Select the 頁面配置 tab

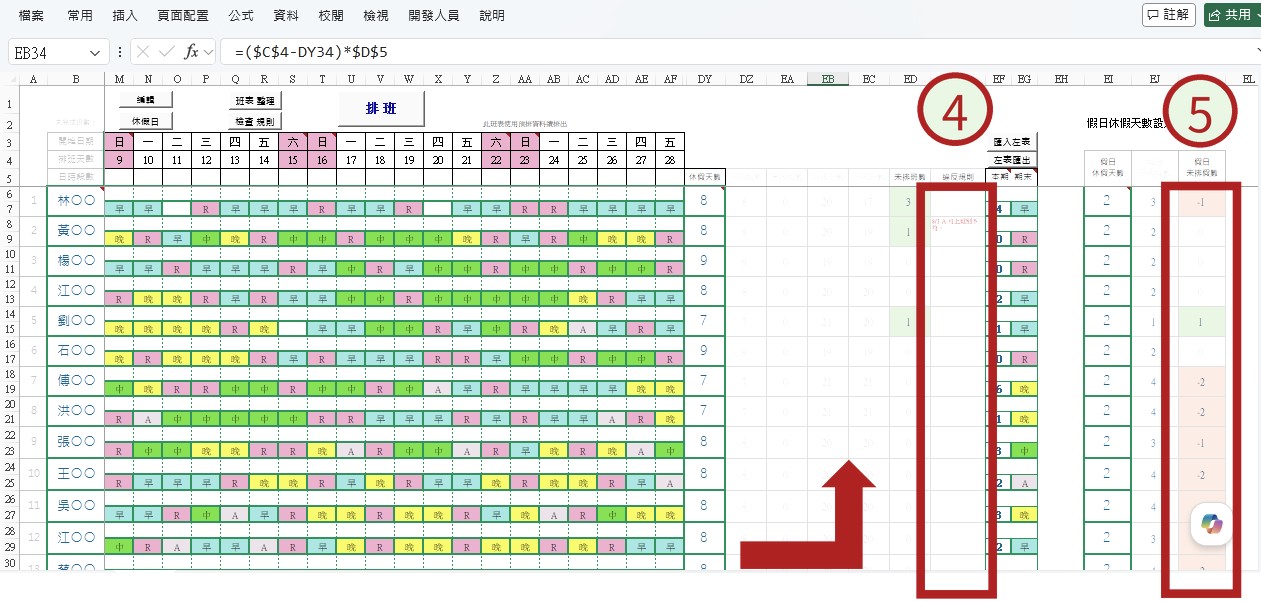click(183, 16)
